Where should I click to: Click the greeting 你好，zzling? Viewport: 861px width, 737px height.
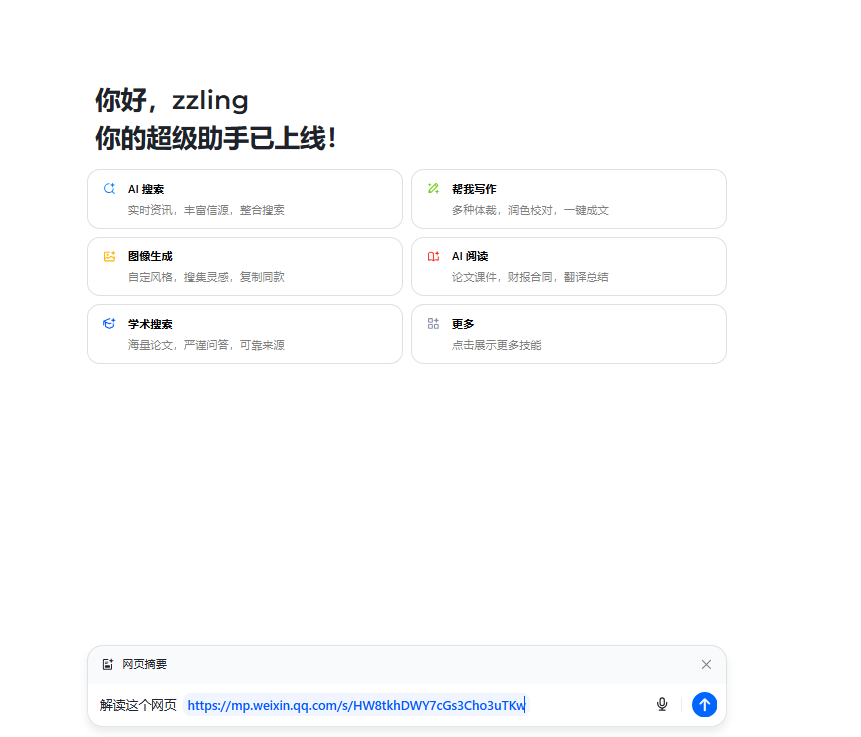(172, 100)
